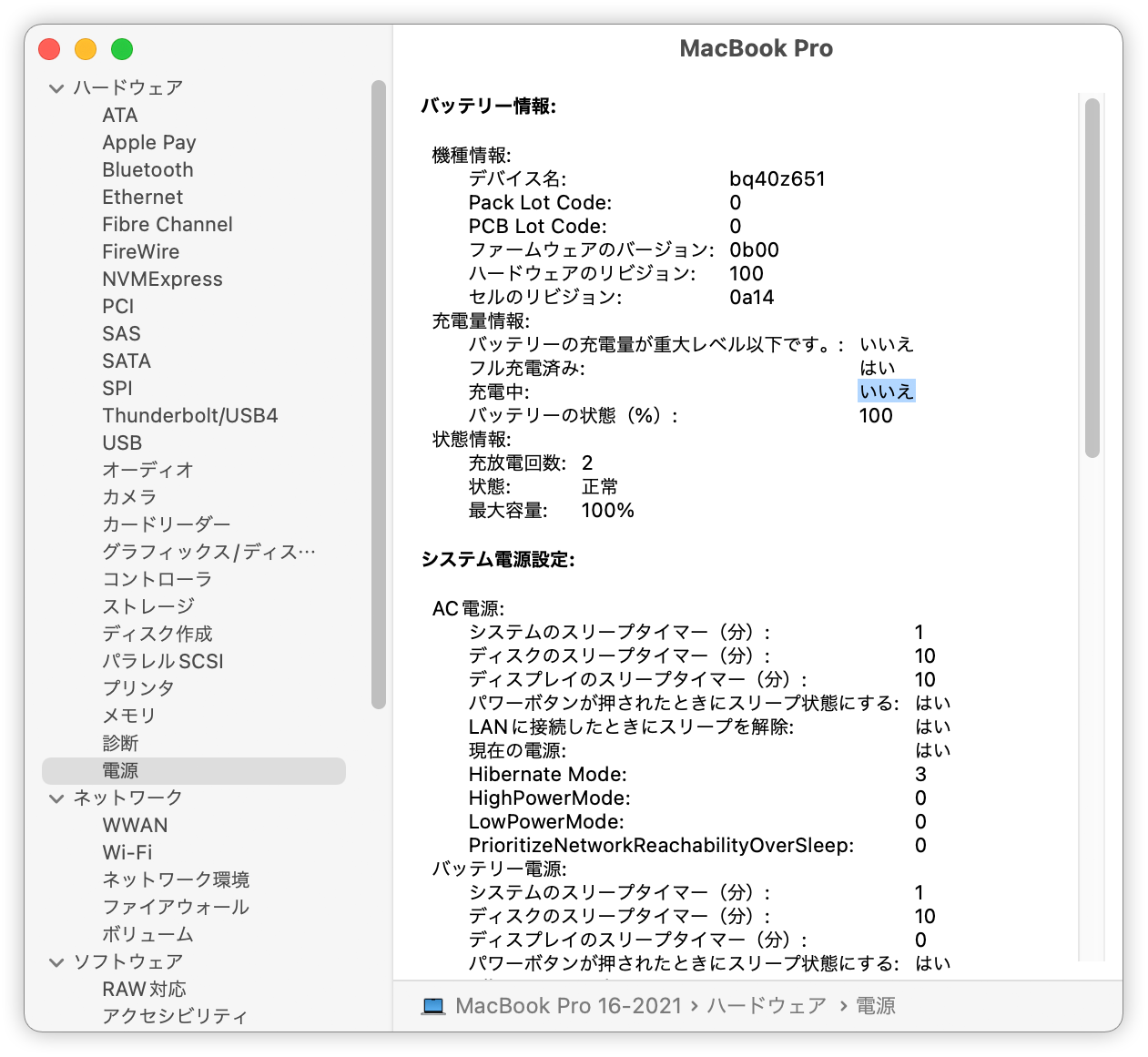Select SATA in sidebar
The image size is (1148, 1057).
127,361
